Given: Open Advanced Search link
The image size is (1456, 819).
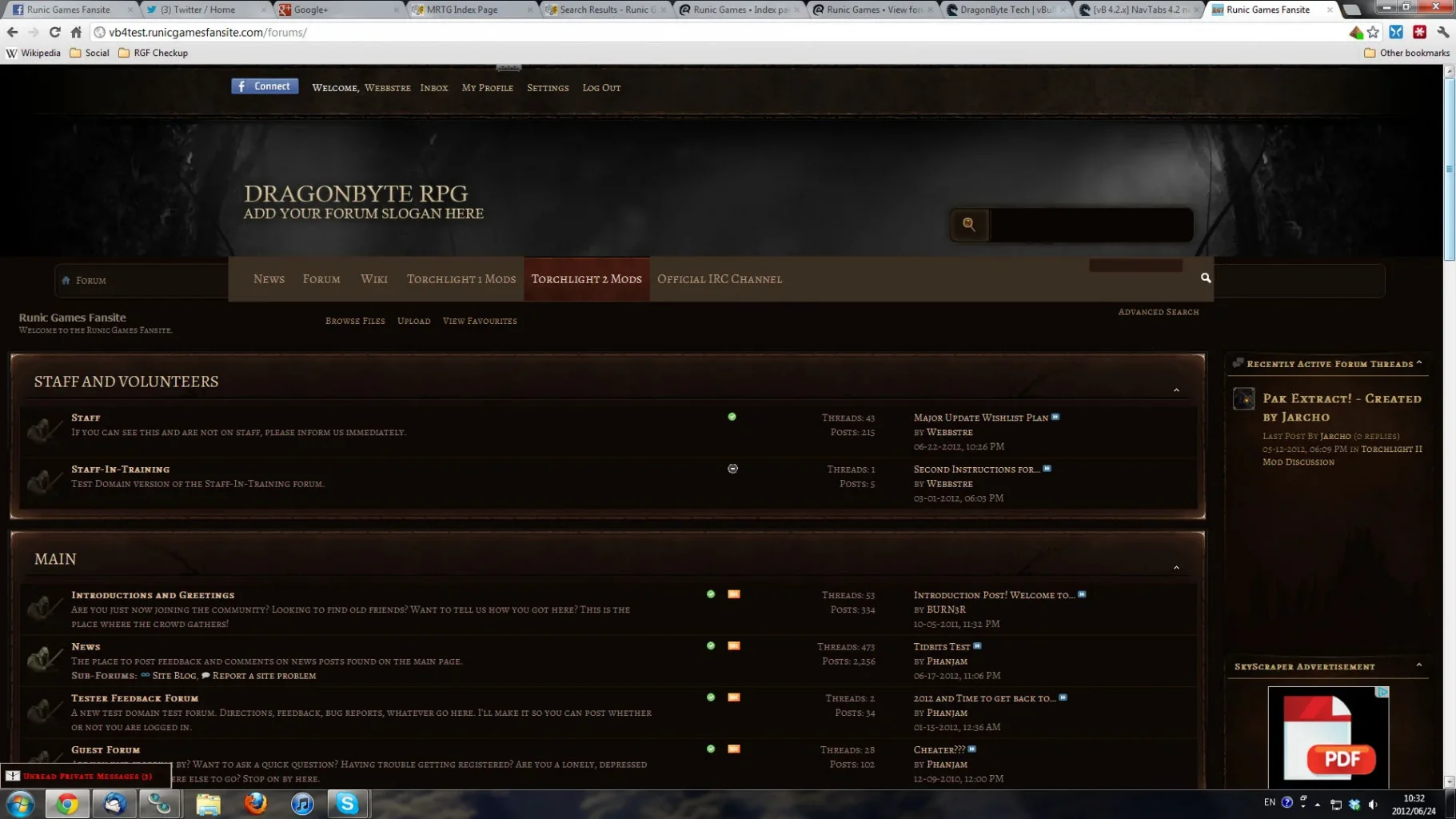Looking at the screenshot, I should click(x=1159, y=312).
